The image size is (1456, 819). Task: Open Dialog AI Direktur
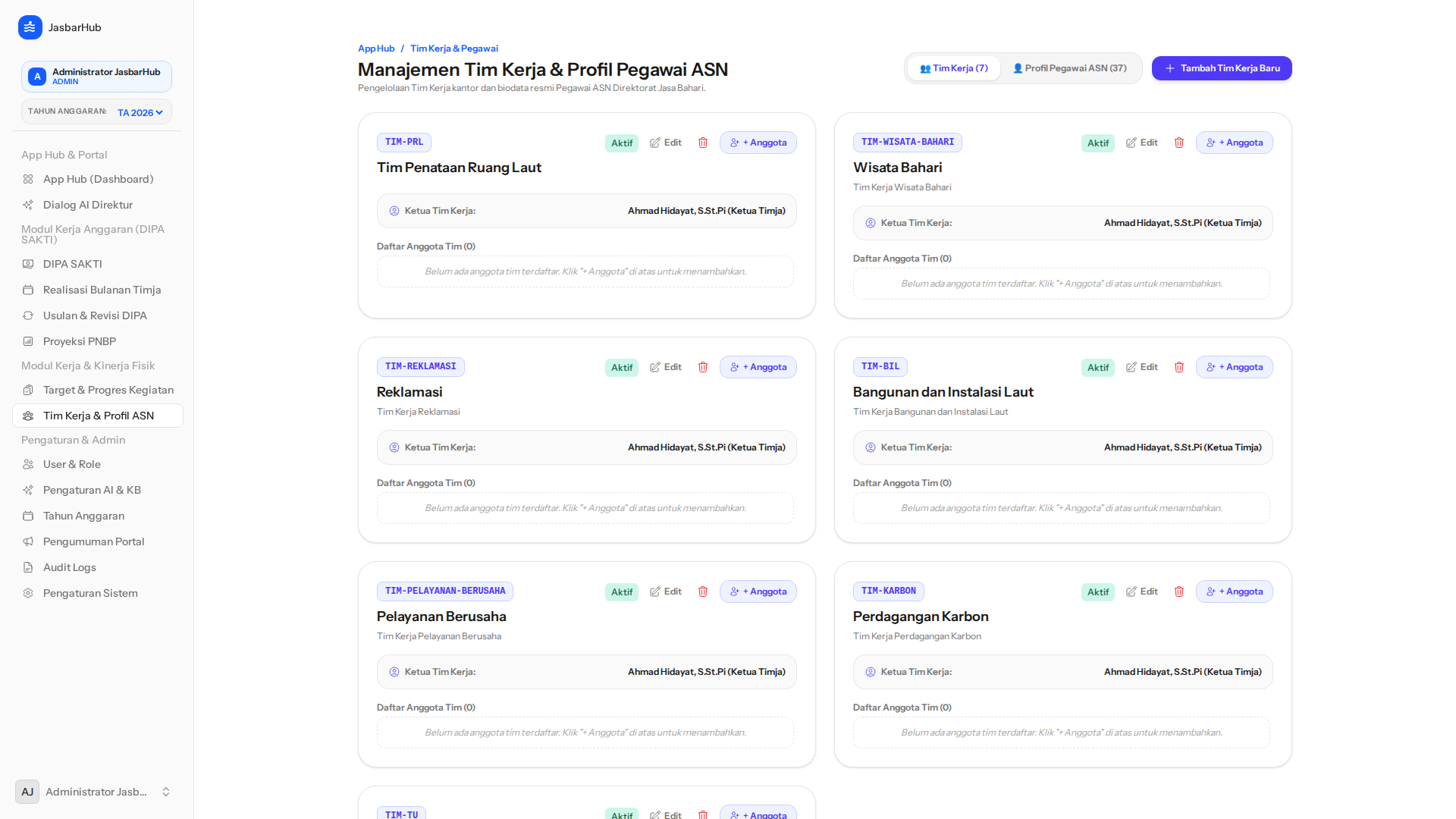click(x=98, y=205)
